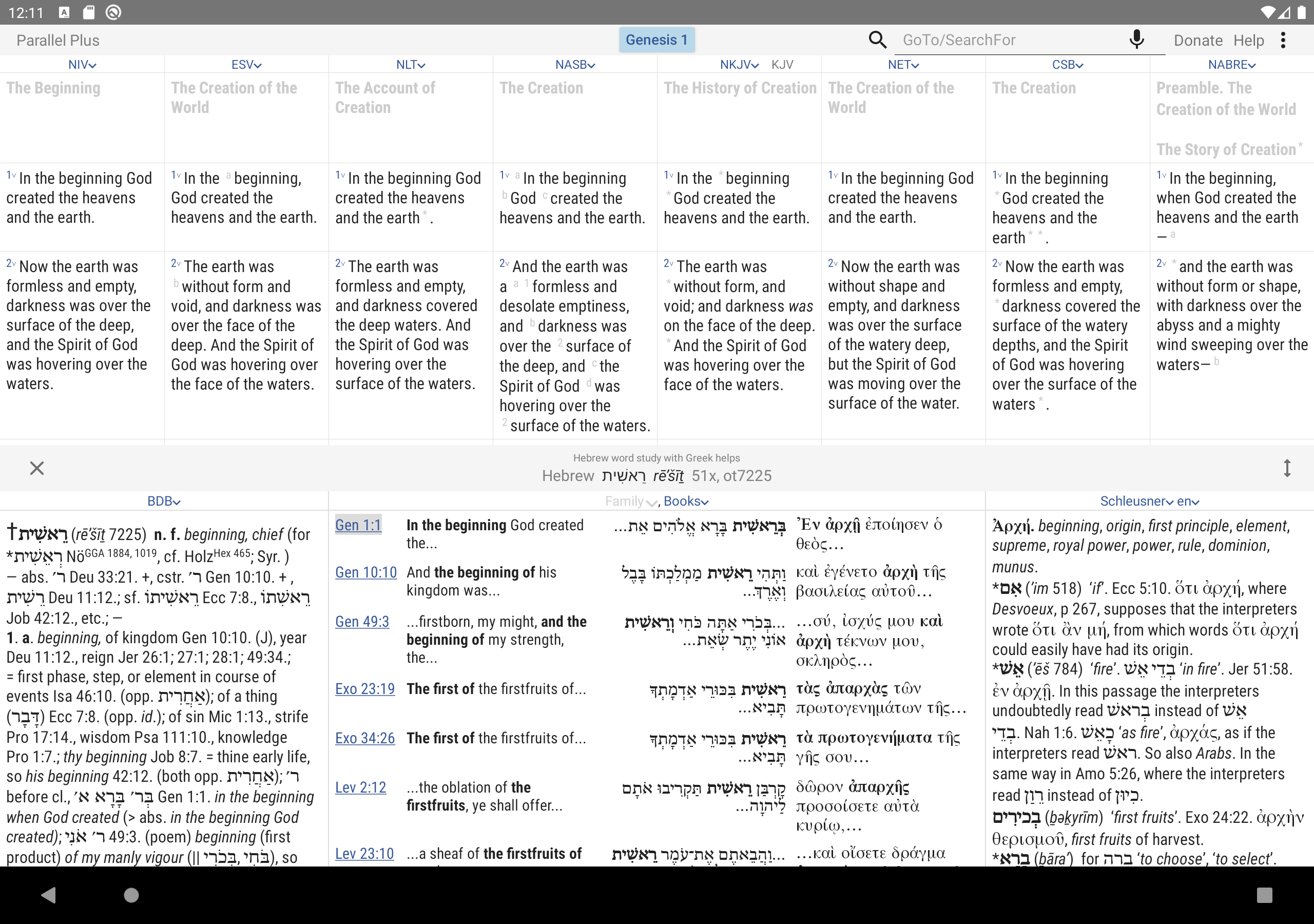Image resolution: width=1314 pixels, height=924 pixels.
Task: Open the Gen 10:10 reference link
Action: (366, 572)
